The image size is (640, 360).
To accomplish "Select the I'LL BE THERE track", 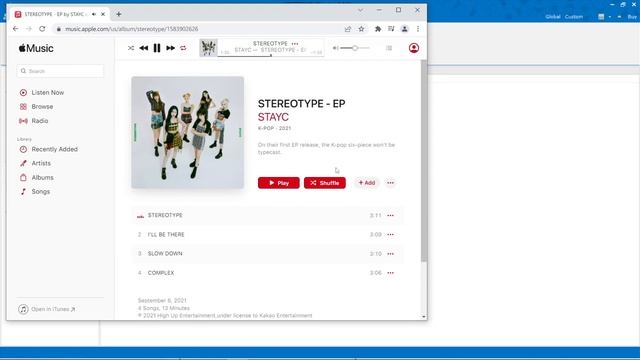I will tap(267, 235).
